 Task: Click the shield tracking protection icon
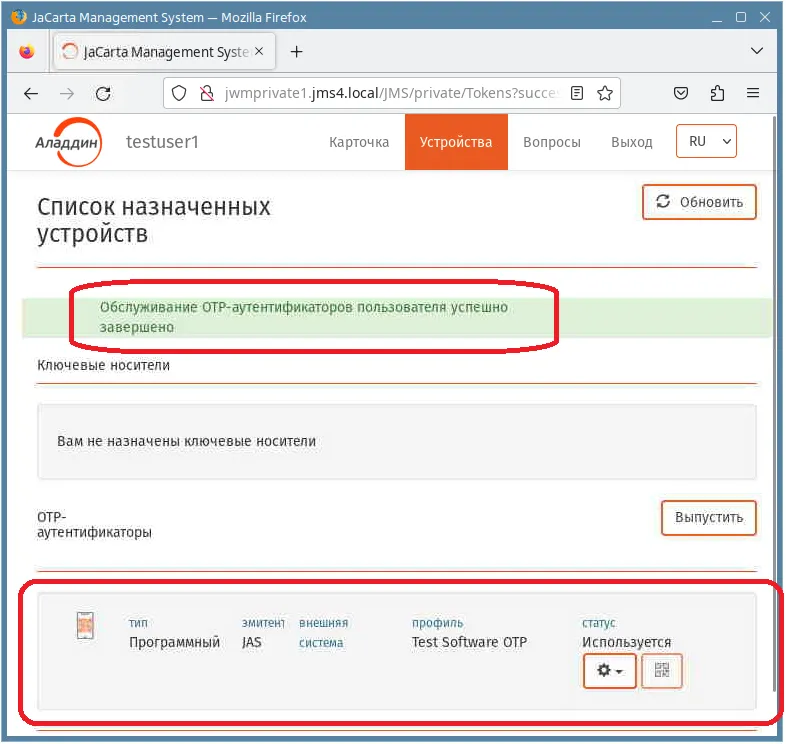(179, 93)
